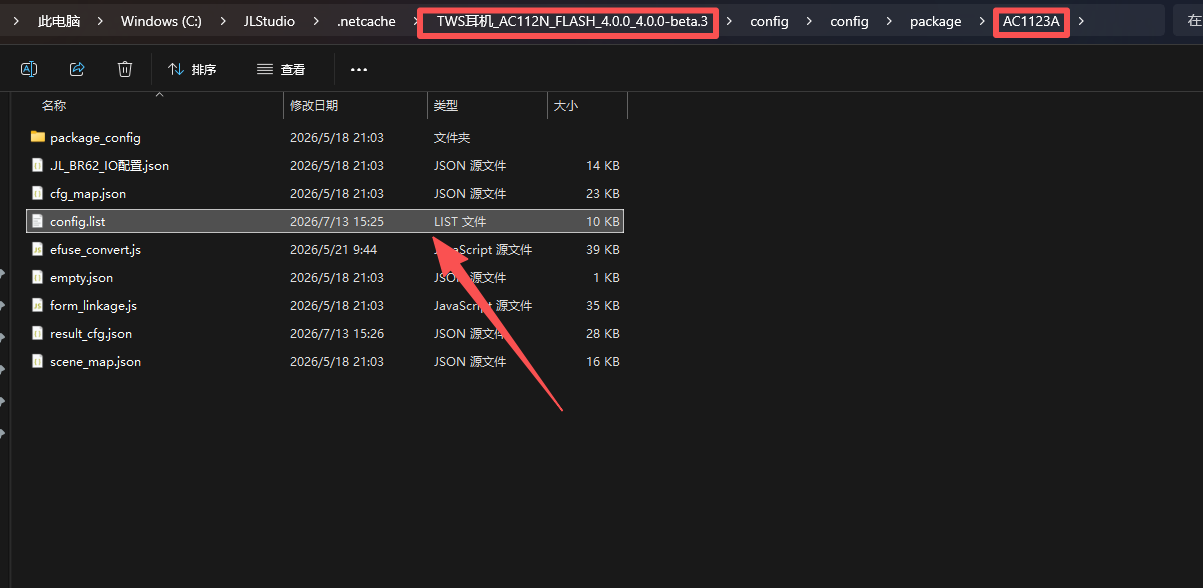The width and height of the screenshot is (1203, 588).
Task: Click the Delete trash can icon
Action: click(125, 69)
